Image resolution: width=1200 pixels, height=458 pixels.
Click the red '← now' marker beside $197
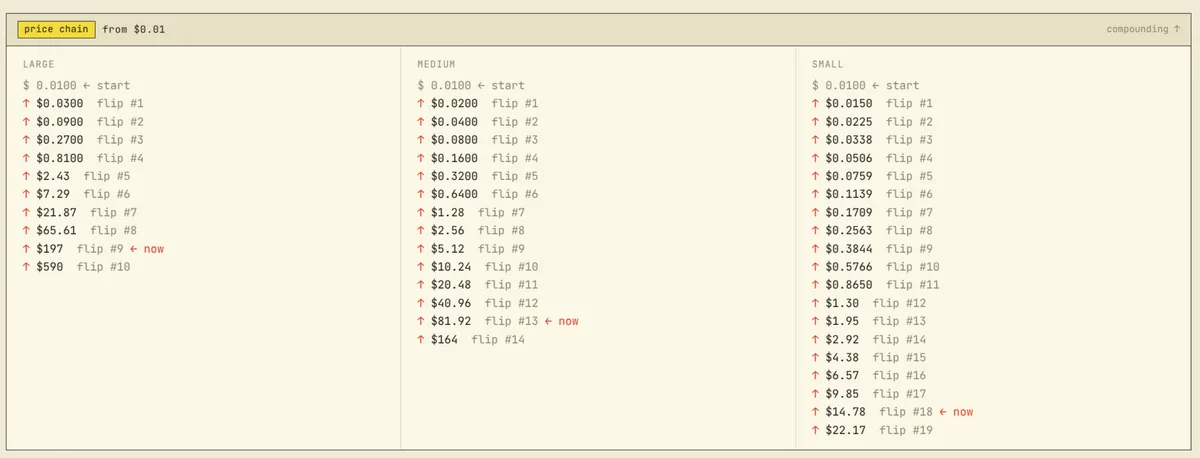pos(147,248)
